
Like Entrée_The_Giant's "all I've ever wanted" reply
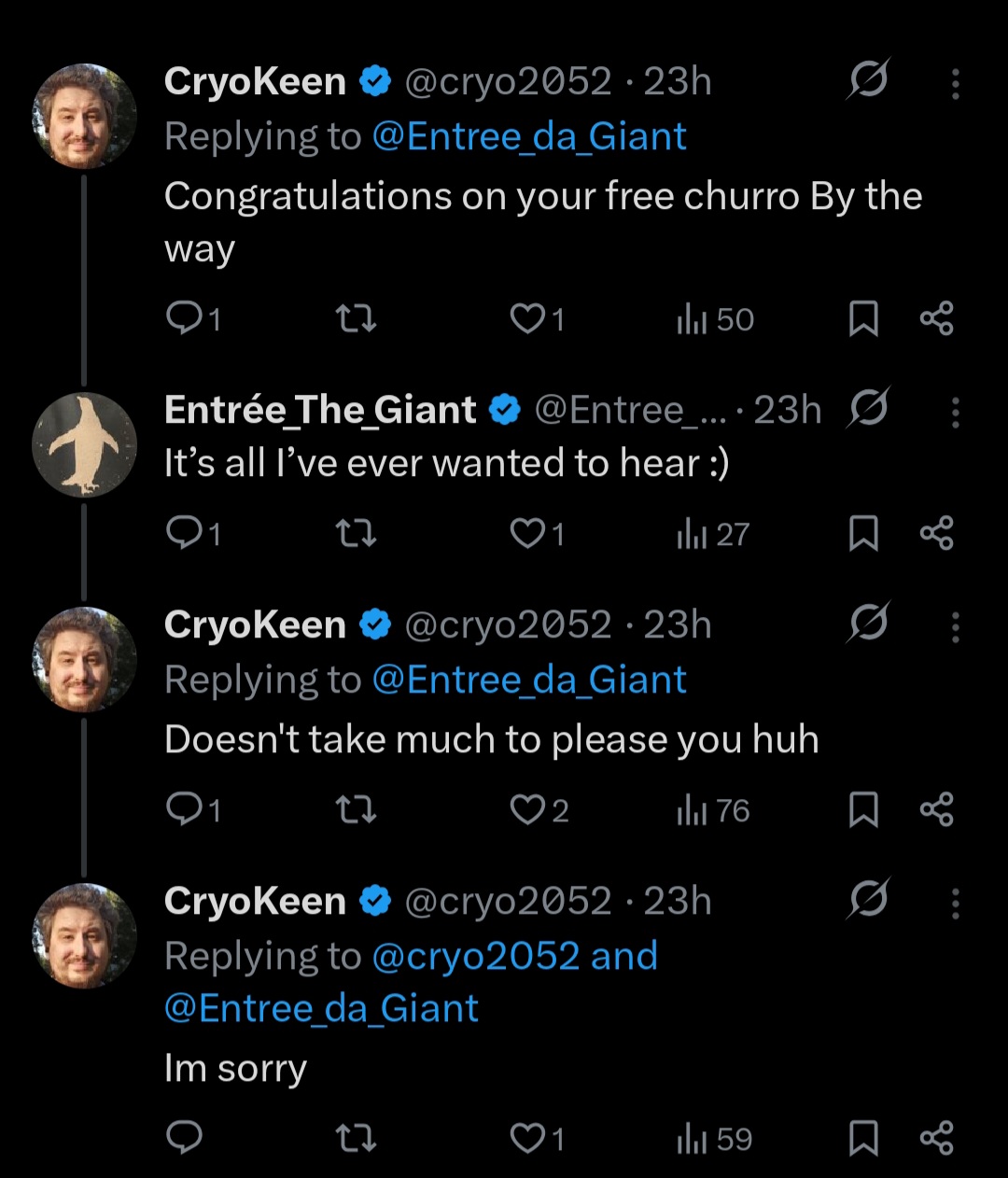pyautogui.click(x=527, y=534)
